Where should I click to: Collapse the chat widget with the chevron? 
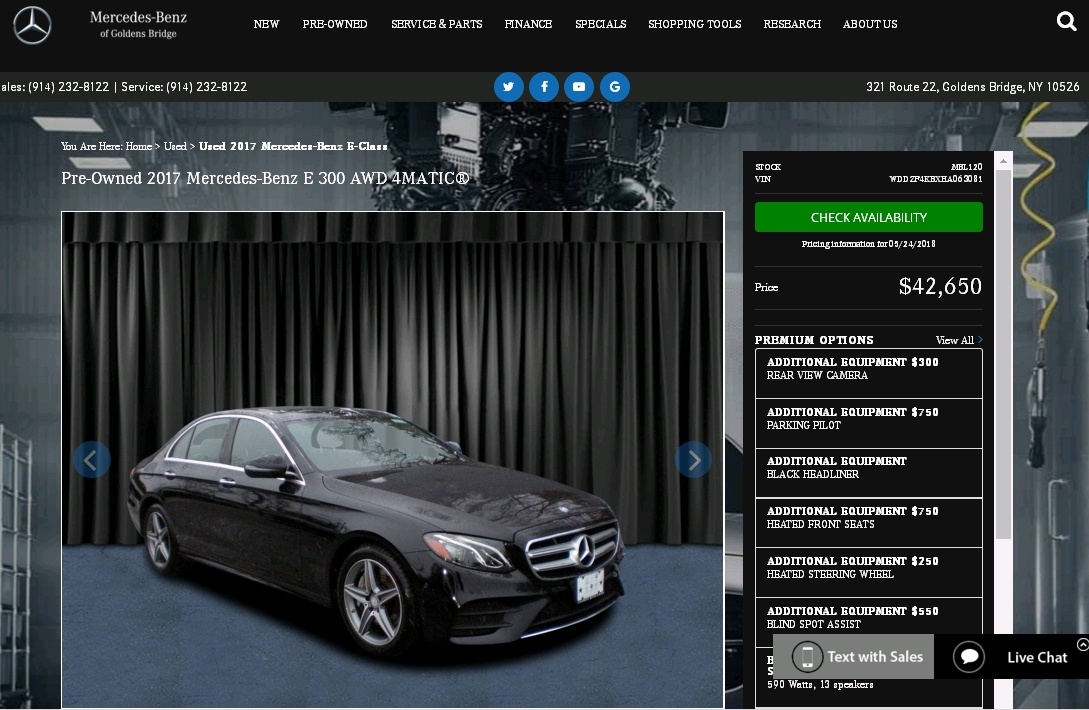1083,645
